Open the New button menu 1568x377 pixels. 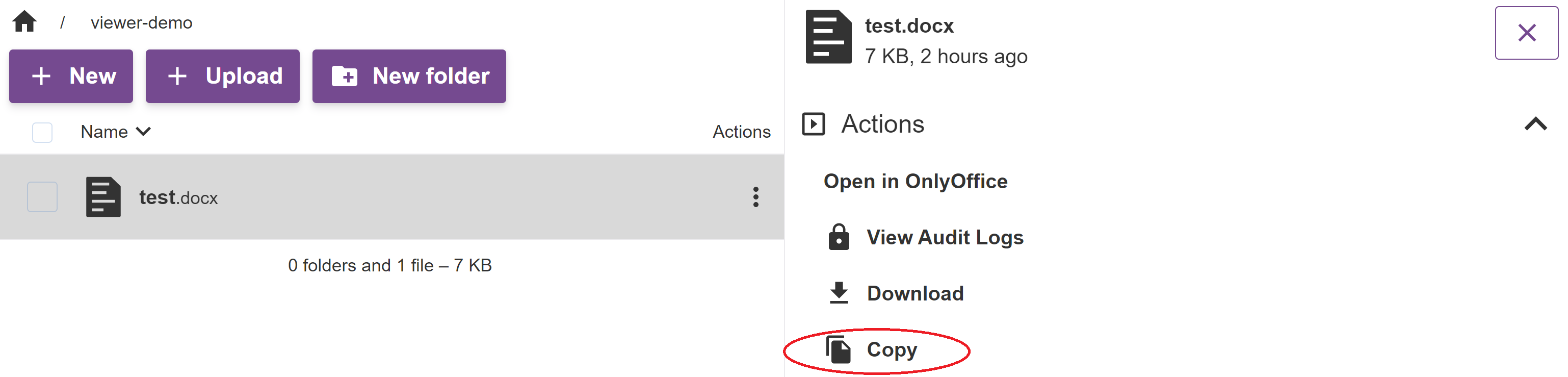pyautogui.click(x=71, y=76)
